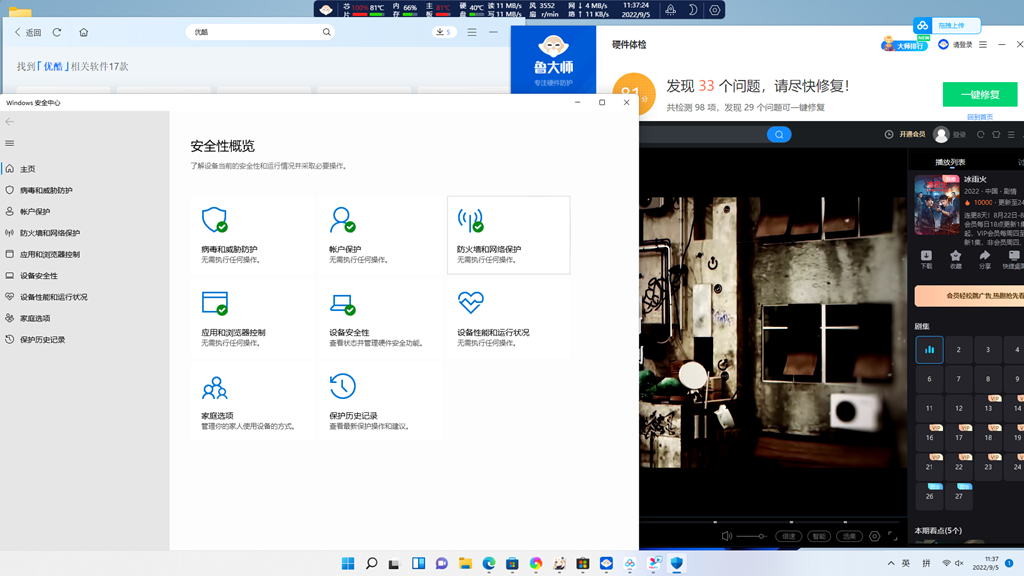Click the download (下载) icon in video player
Image resolution: width=1024 pixels, height=576 pixels.
(926, 256)
